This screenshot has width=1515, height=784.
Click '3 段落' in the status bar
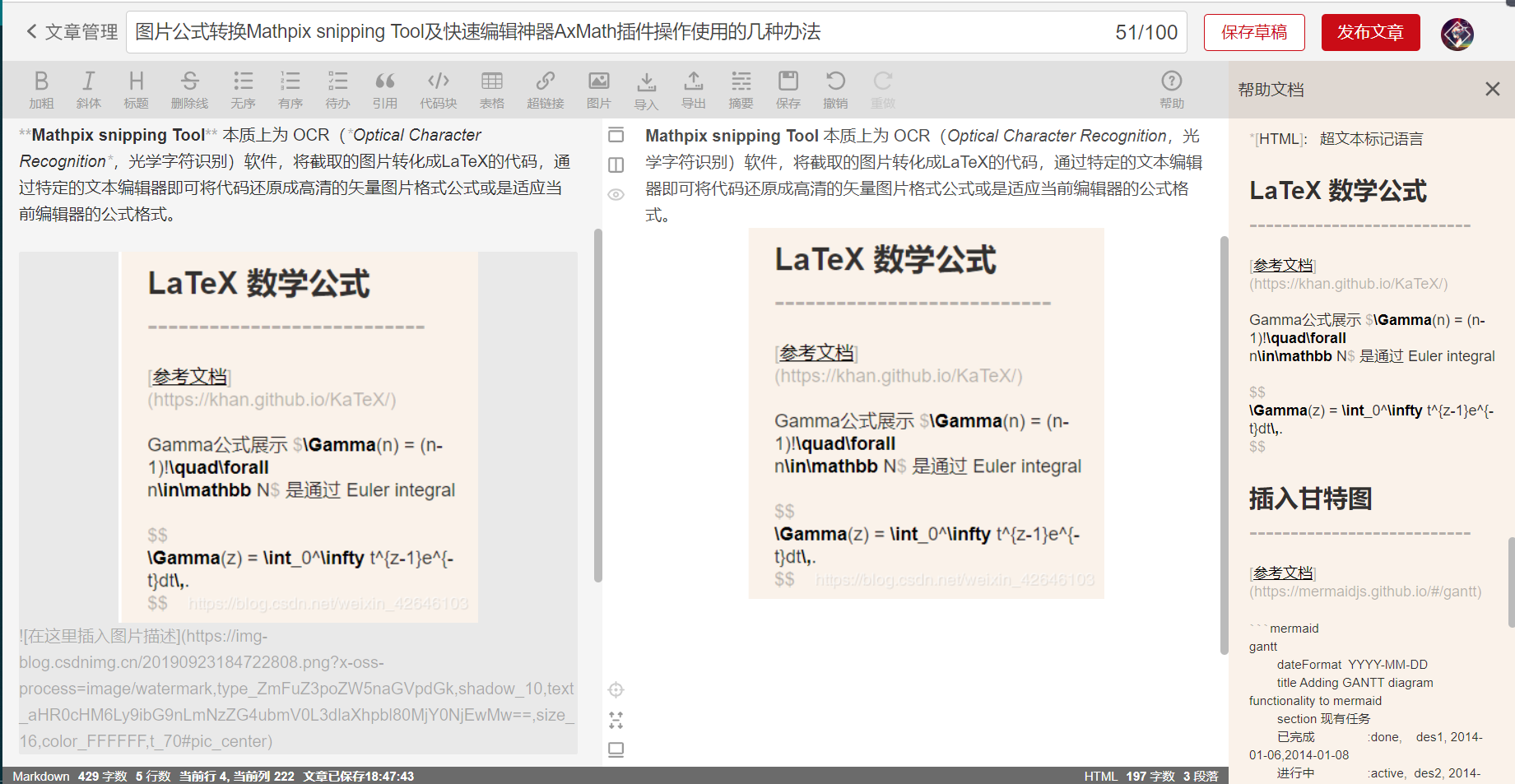[1201, 776]
